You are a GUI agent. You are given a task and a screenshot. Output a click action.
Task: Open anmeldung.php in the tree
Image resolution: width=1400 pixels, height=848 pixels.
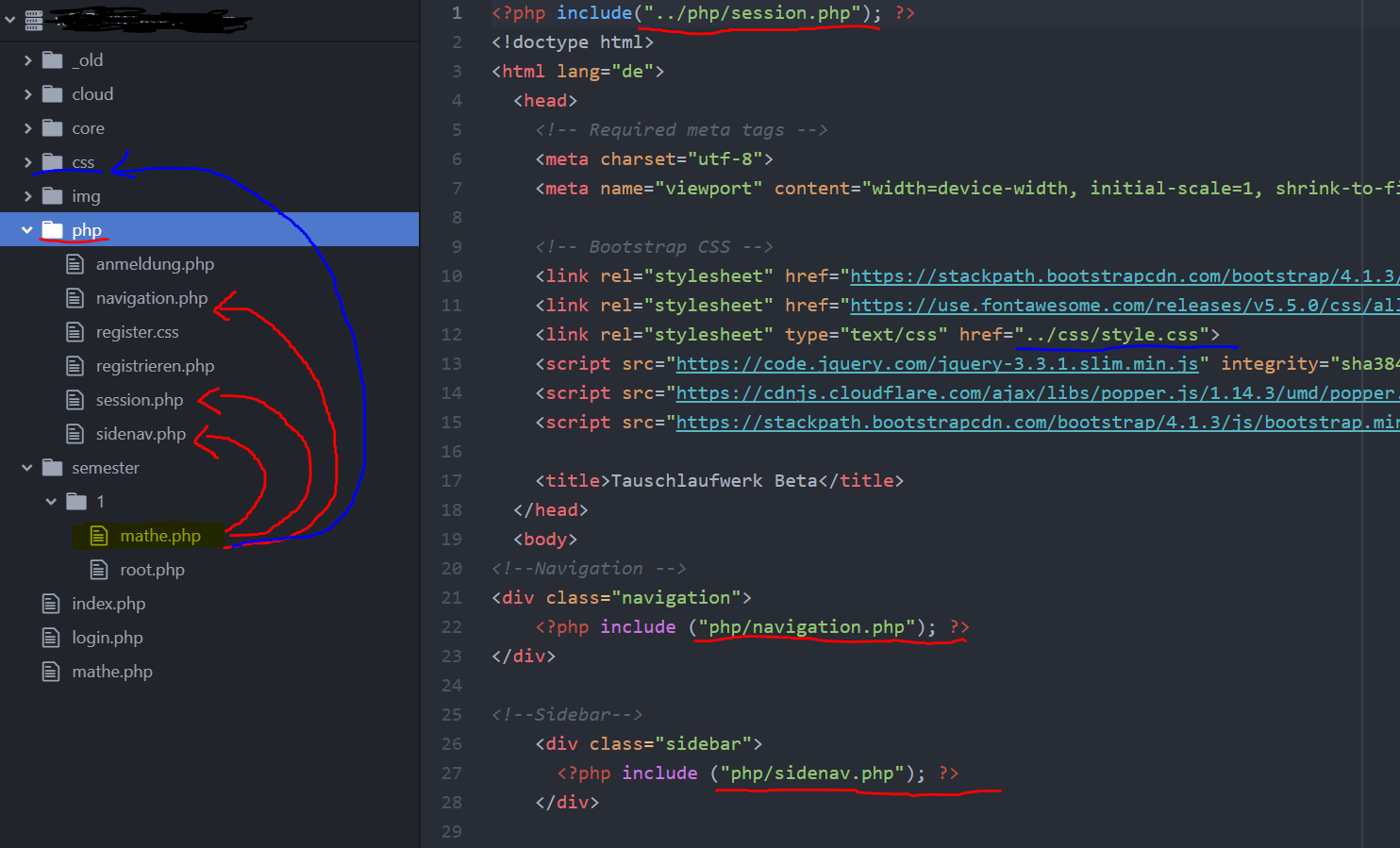tap(155, 264)
